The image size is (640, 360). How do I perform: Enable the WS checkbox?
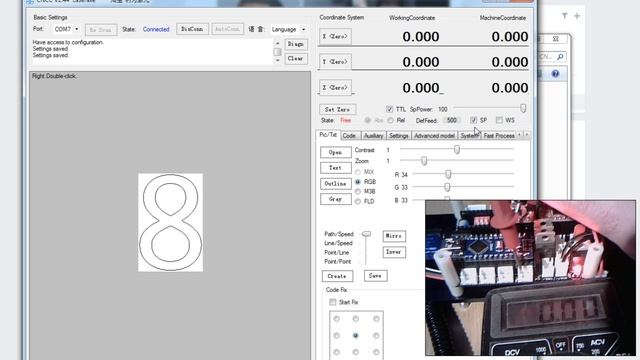click(x=499, y=120)
